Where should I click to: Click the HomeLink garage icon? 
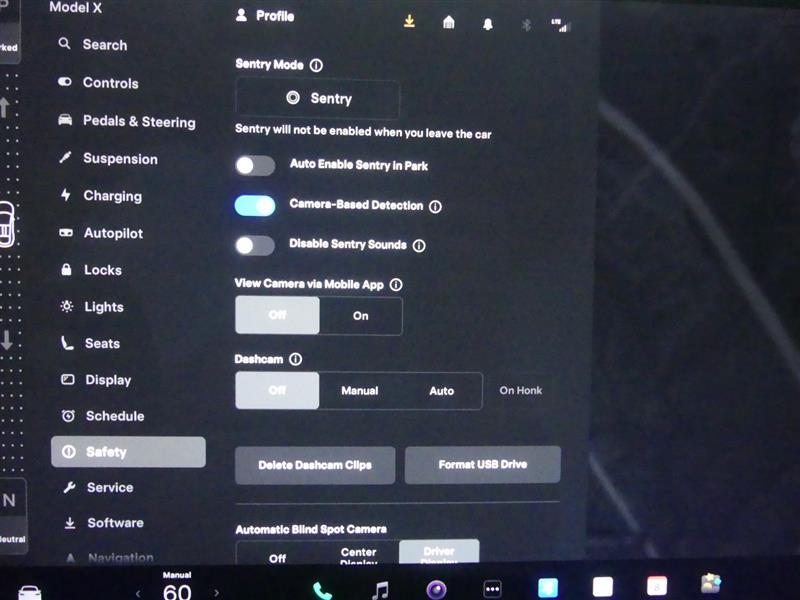(448, 22)
